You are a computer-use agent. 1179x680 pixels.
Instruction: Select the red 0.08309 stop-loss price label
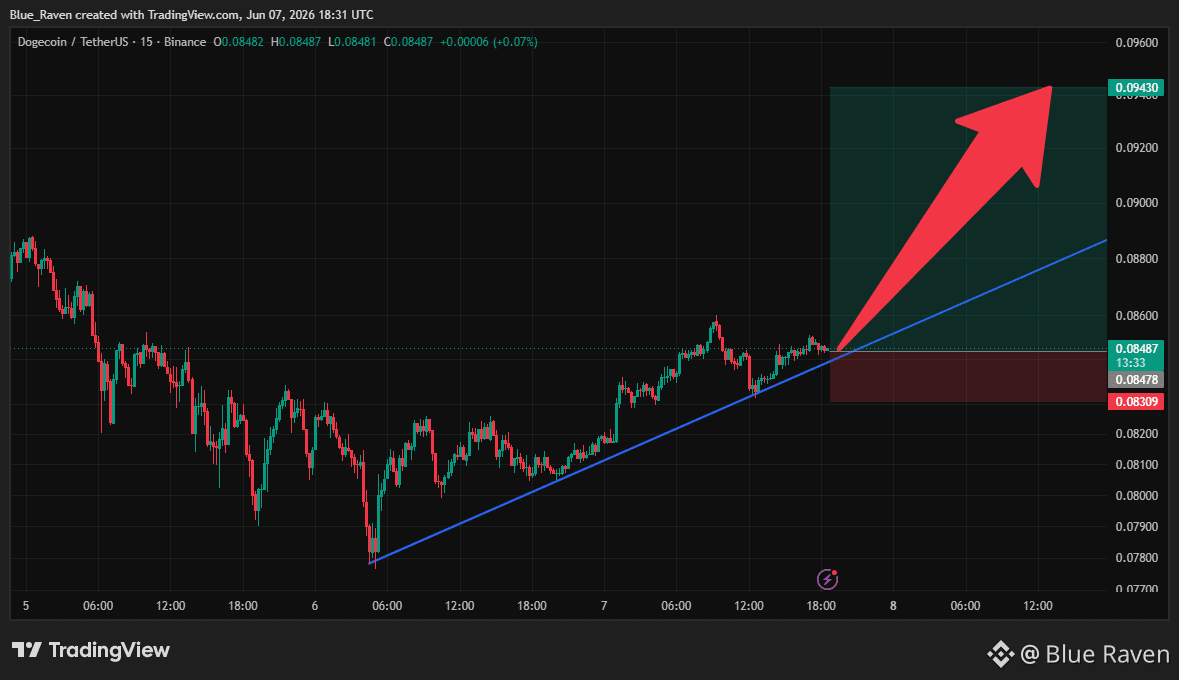point(1136,402)
